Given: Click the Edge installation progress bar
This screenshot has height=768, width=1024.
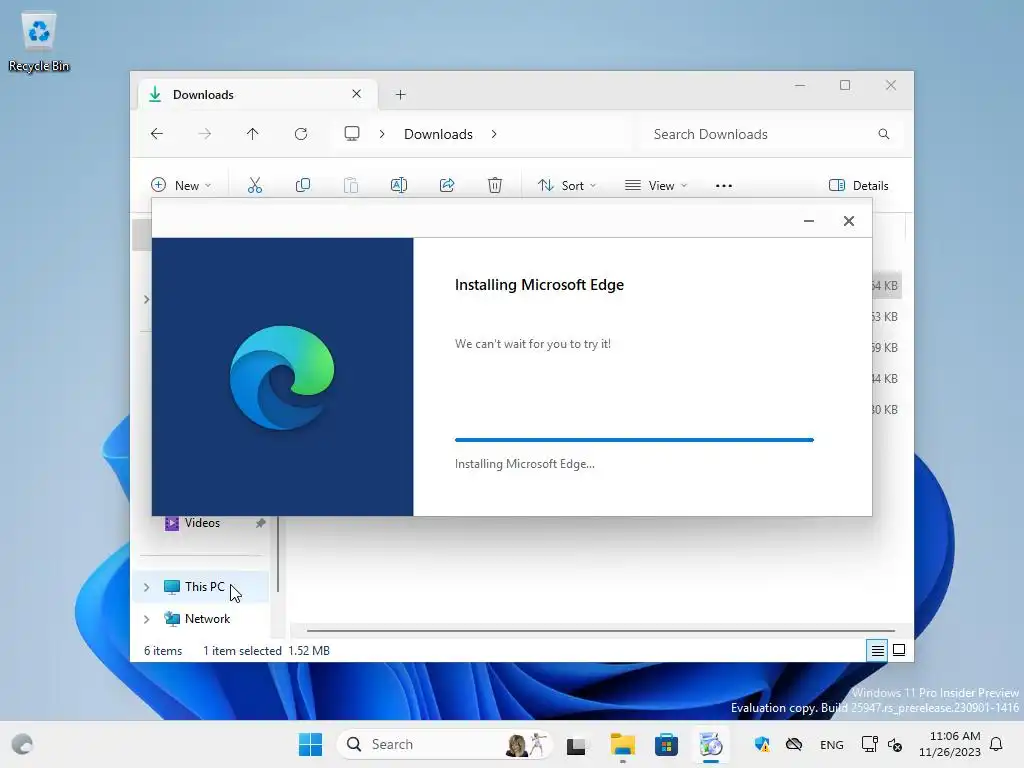Looking at the screenshot, I should pos(634,440).
